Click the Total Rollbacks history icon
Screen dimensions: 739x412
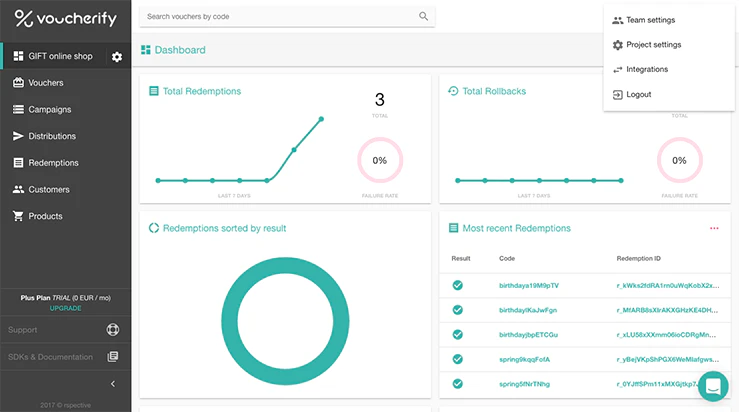(x=453, y=91)
